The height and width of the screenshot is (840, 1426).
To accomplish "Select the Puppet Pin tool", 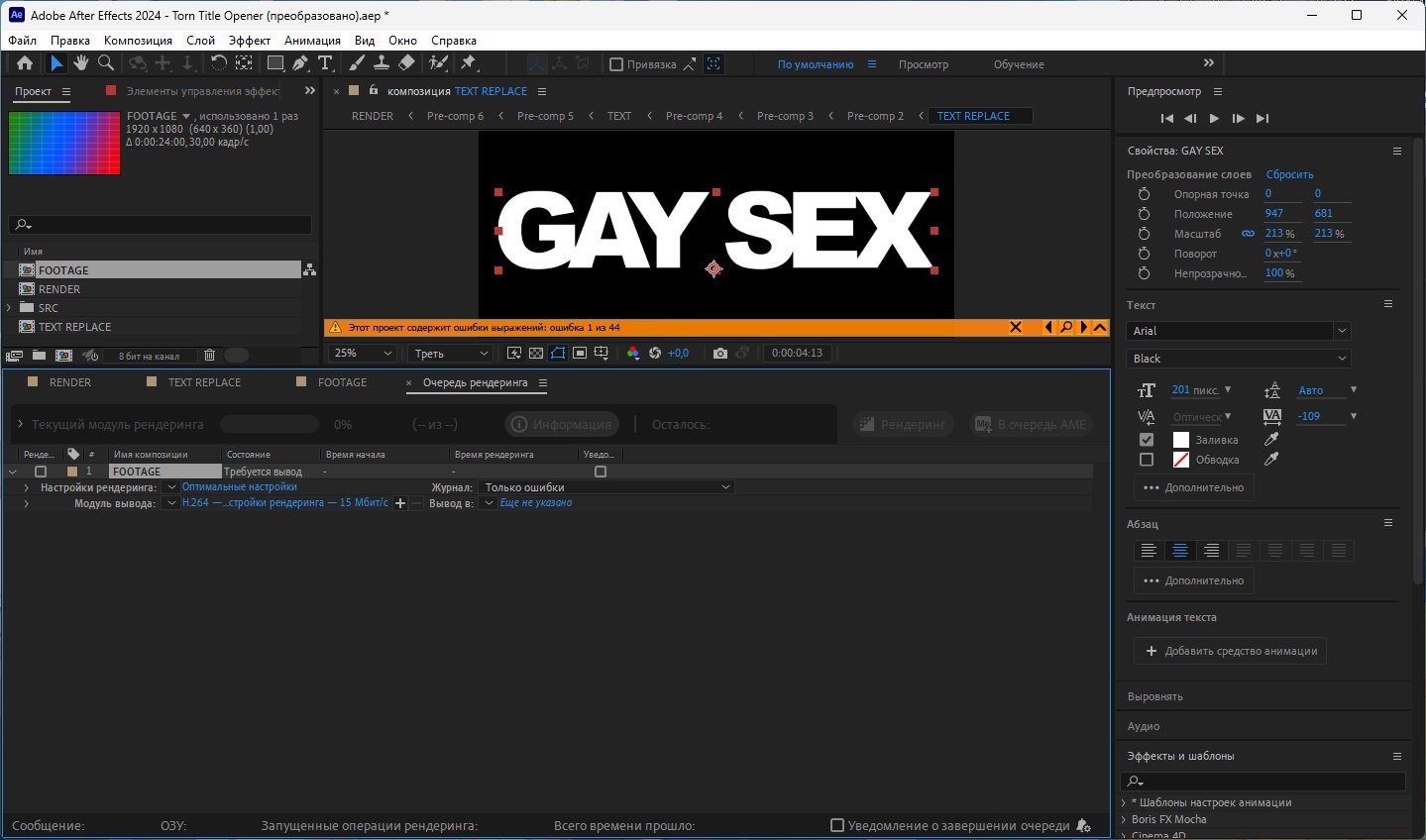I will pyautogui.click(x=469, y=63).
